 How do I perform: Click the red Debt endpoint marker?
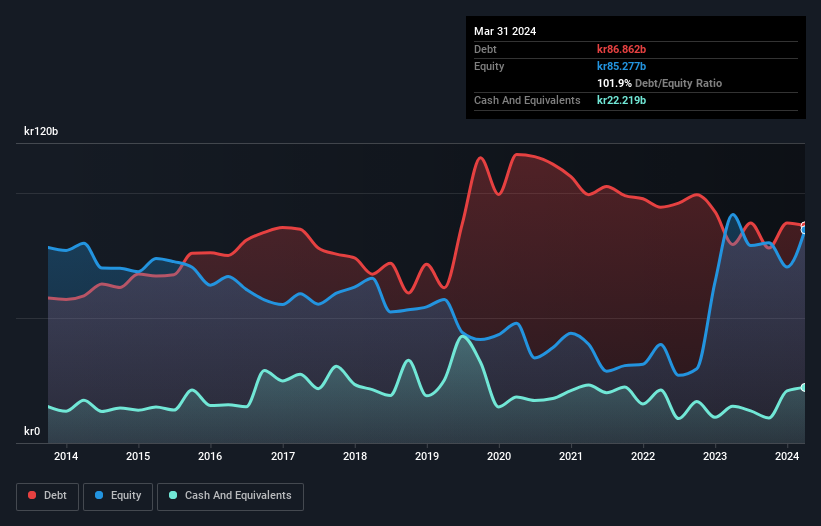(x=804, y=226)
